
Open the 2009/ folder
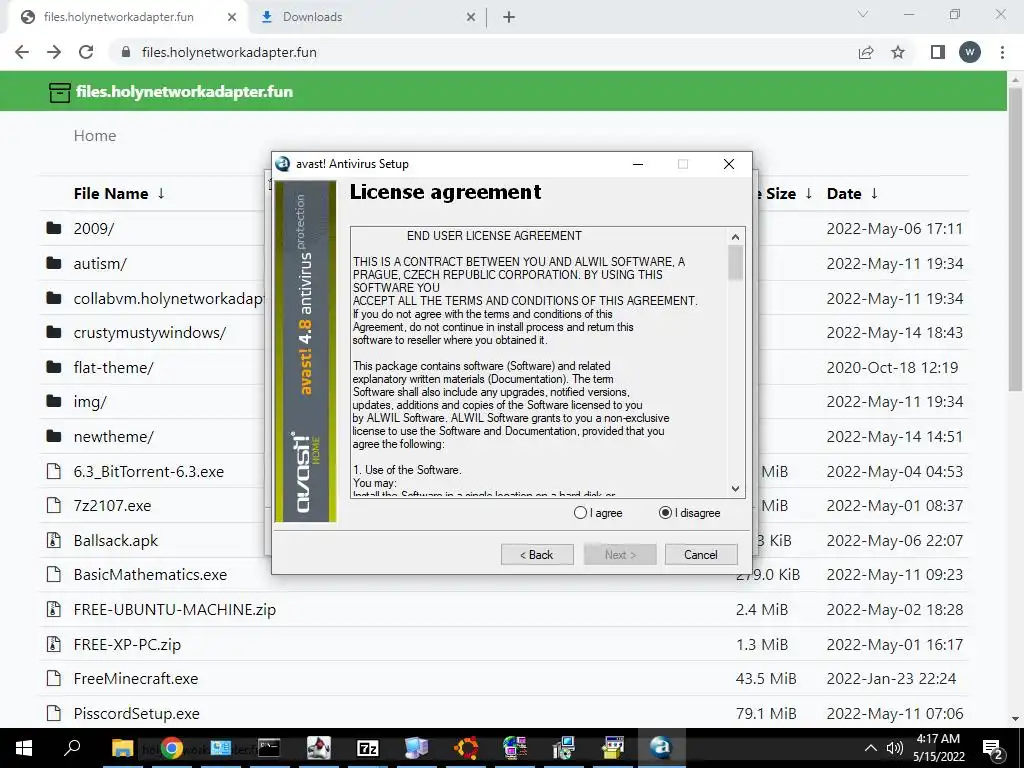[x=94, y=229]
